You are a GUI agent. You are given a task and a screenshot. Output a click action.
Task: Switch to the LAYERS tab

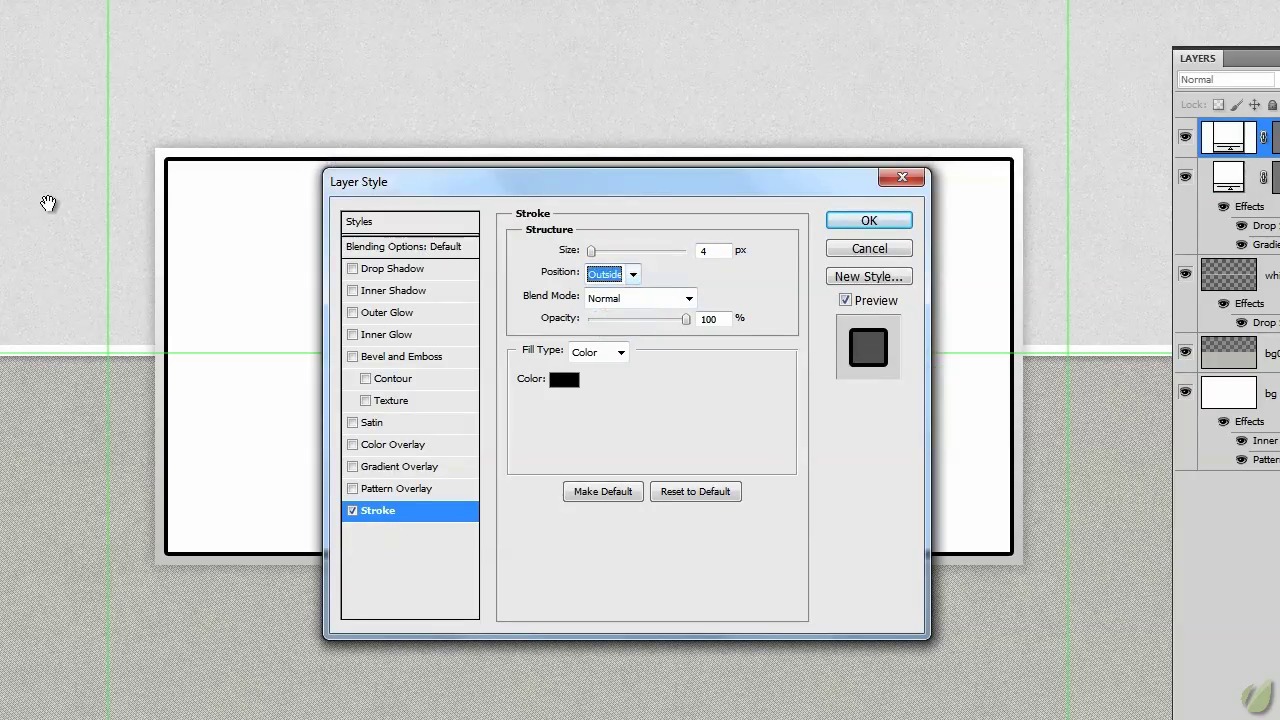pos(1197,58)
